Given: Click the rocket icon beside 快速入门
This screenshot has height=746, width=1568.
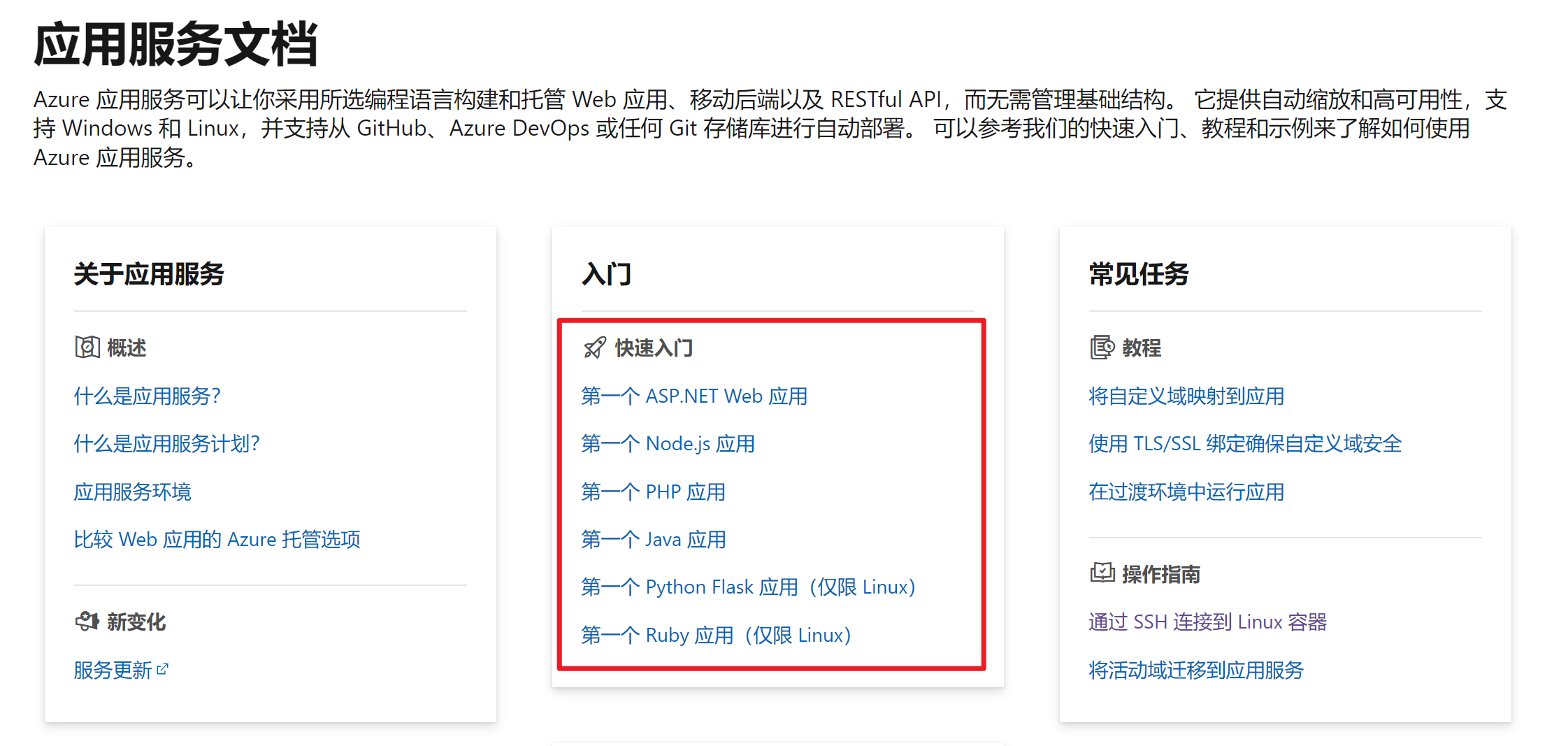Looking at the screenshot, I should (x=594, y=347).
